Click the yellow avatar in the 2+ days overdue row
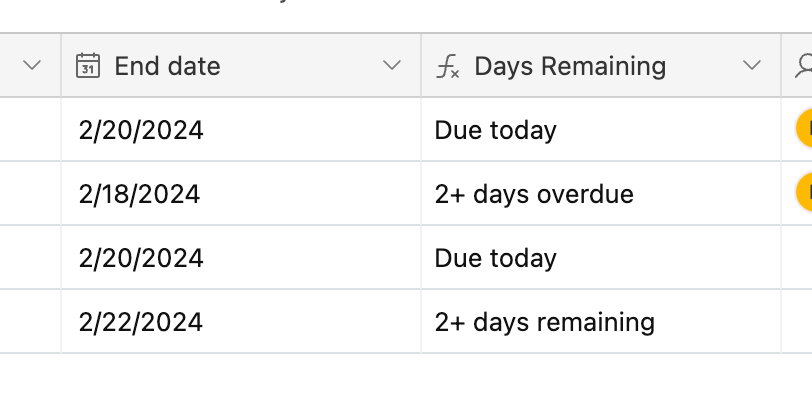 click(804, 193)
